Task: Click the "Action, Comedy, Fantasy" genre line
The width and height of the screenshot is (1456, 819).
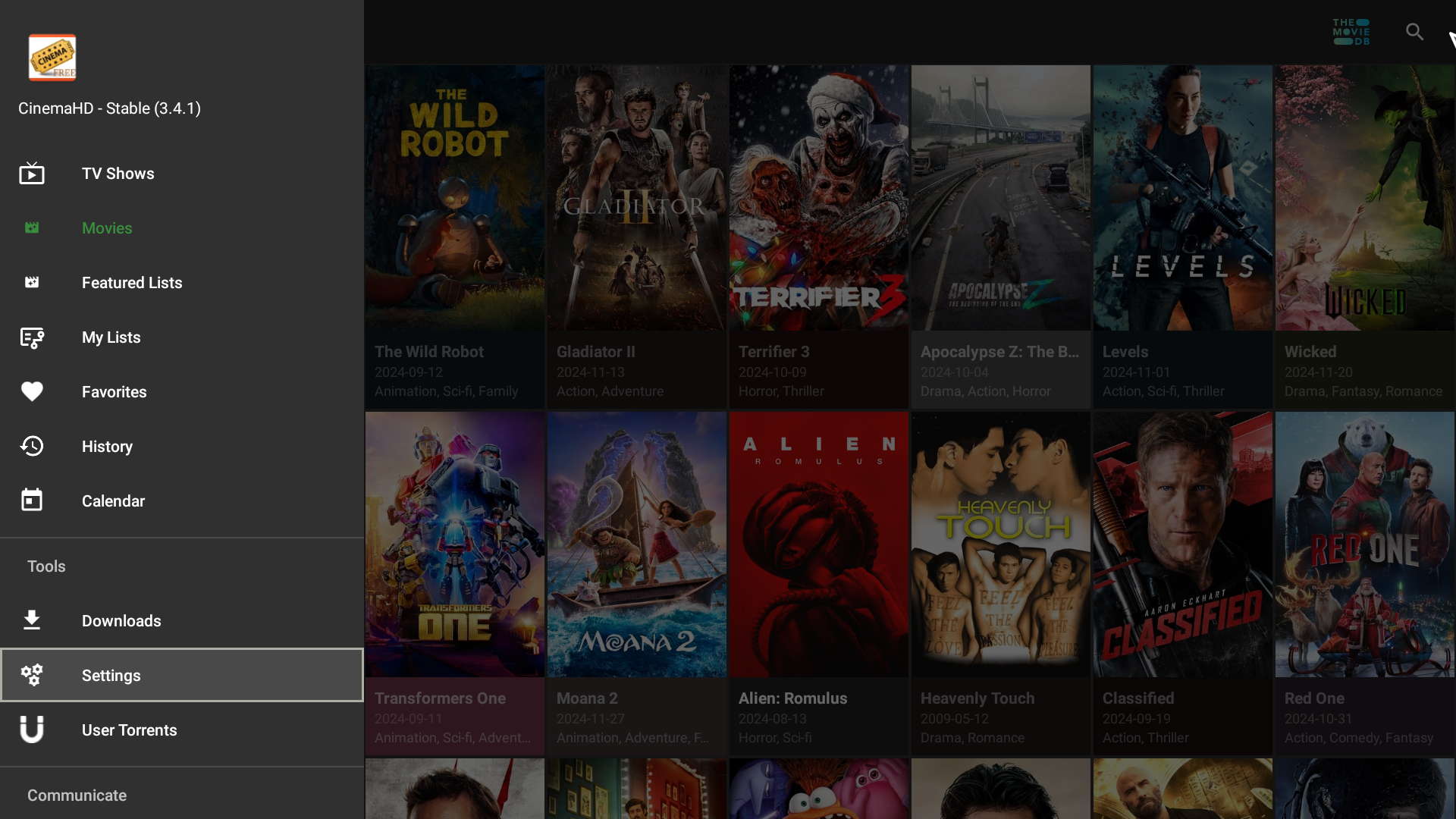Action: (1359, 738)
